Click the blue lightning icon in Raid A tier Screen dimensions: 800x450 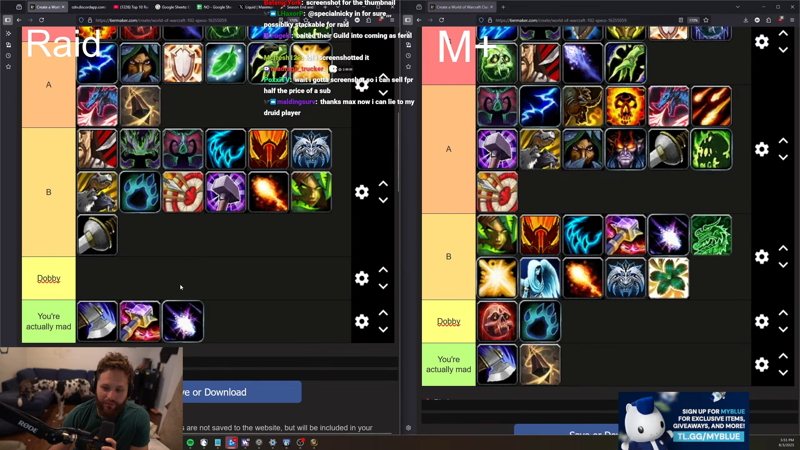coord(97,63)
